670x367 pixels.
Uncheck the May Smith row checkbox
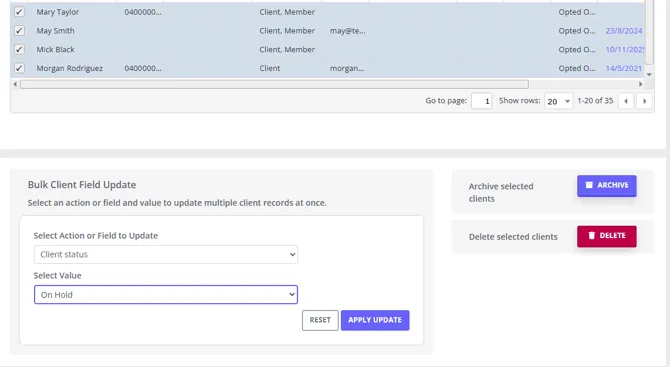click(19, 31)
